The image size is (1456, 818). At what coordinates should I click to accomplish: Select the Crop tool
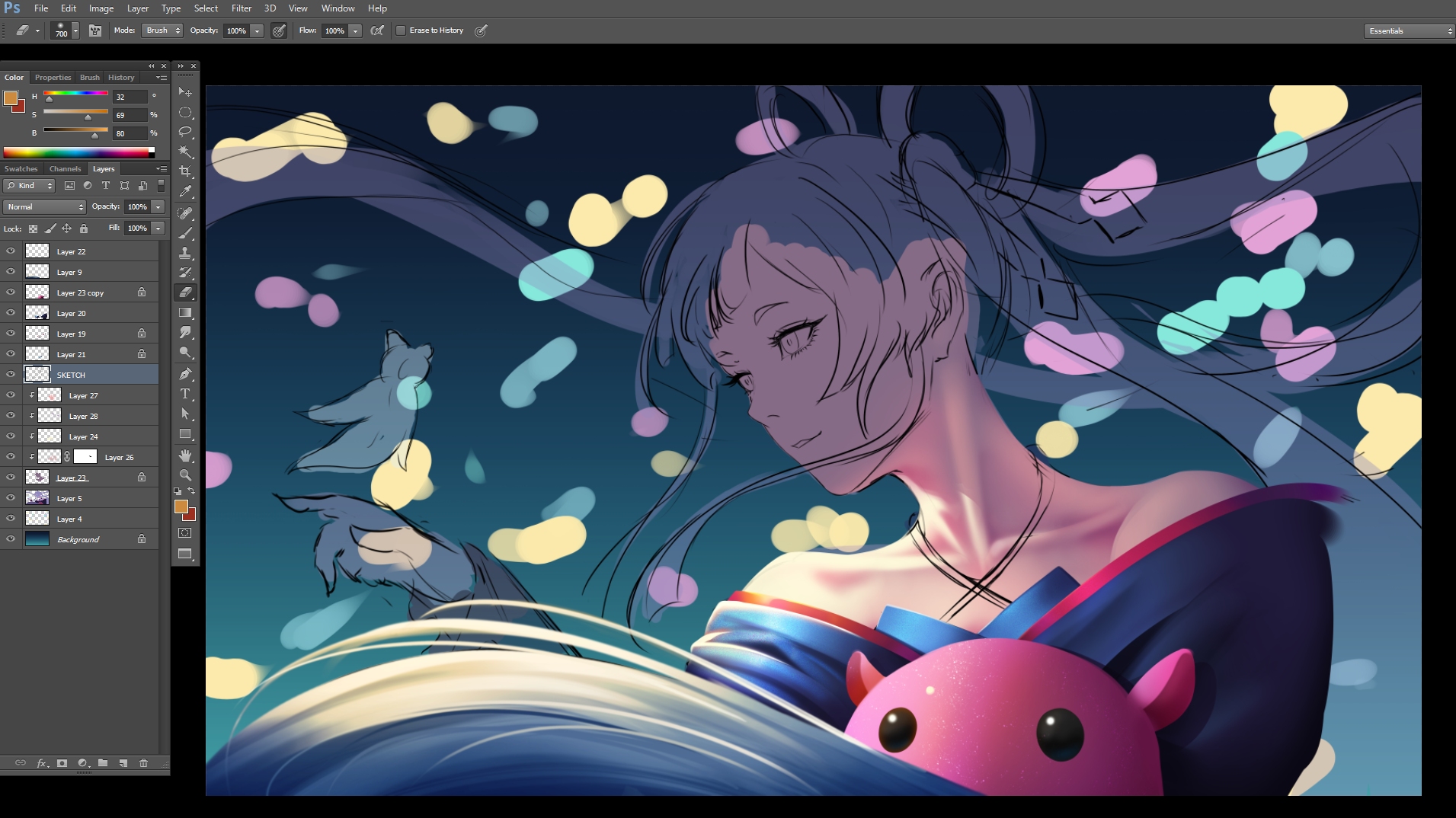pyautogui.click(x=185, y=171)
